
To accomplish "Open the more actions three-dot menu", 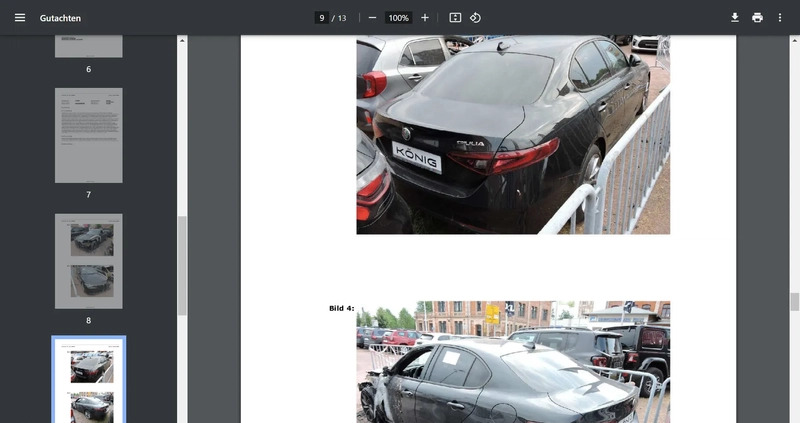I will [x=780, y=18].
